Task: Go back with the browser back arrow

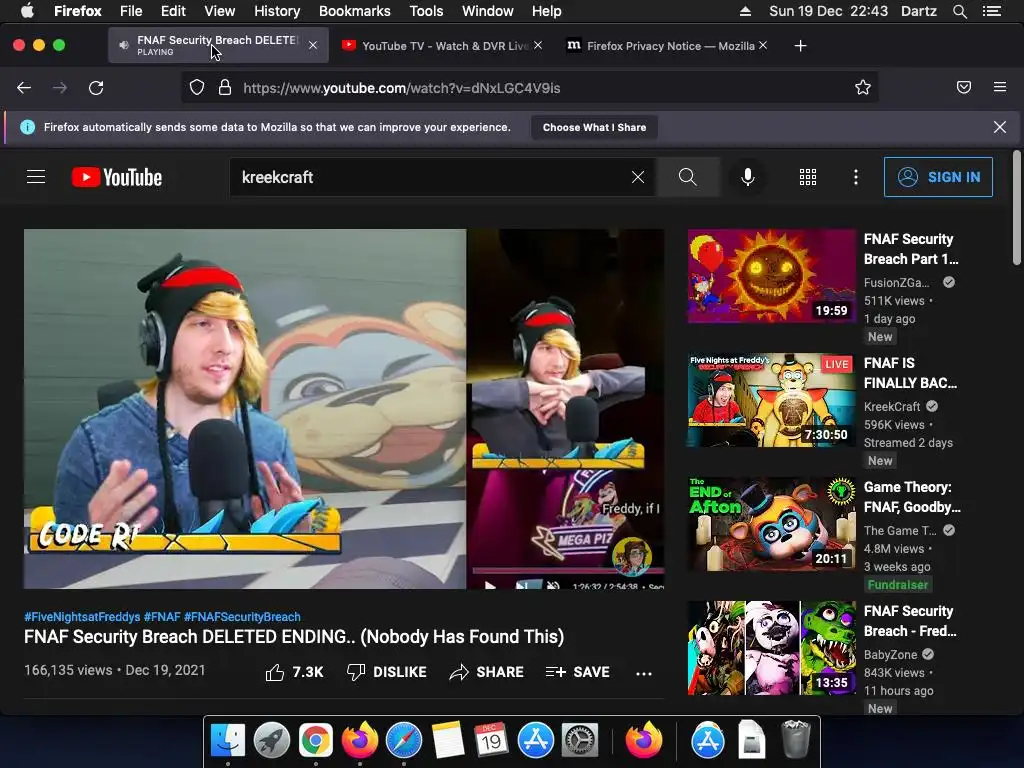Action: tap(24, 88)
